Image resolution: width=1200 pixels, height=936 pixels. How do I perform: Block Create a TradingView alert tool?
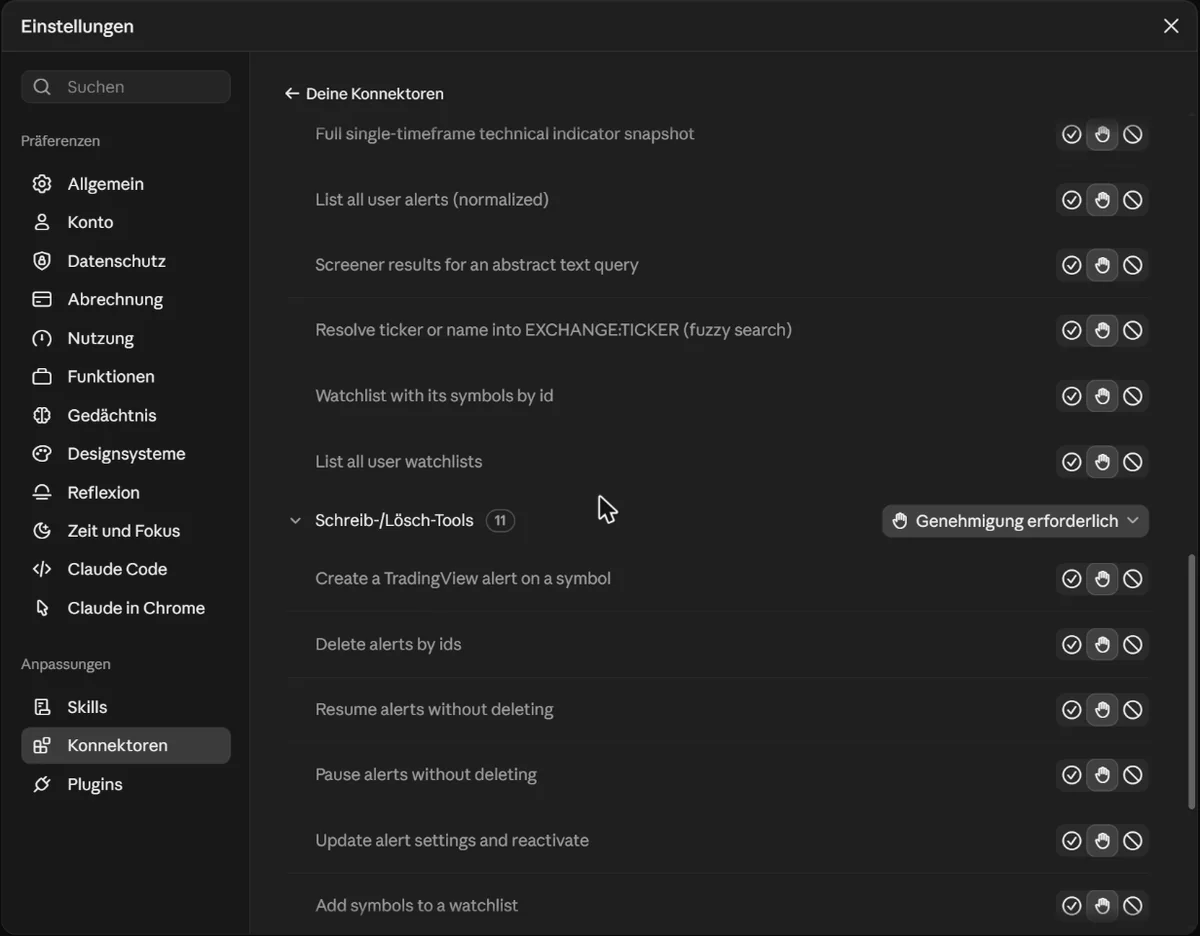tap(1133, 579)
